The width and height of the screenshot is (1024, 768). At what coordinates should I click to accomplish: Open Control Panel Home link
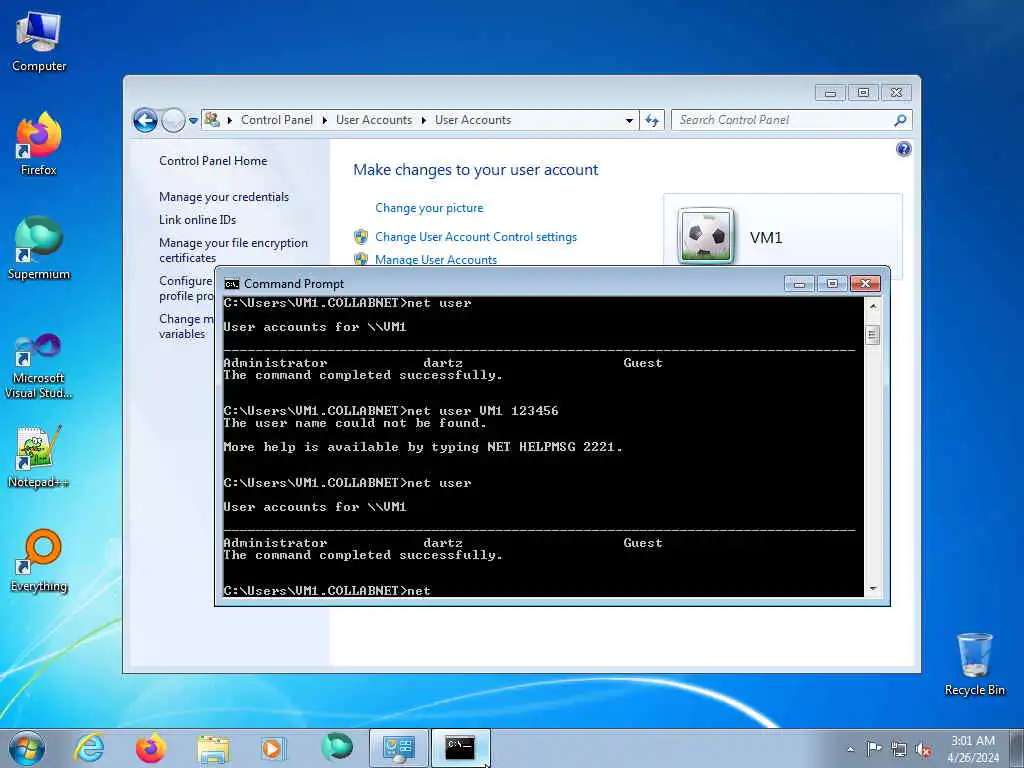[213, 161]
